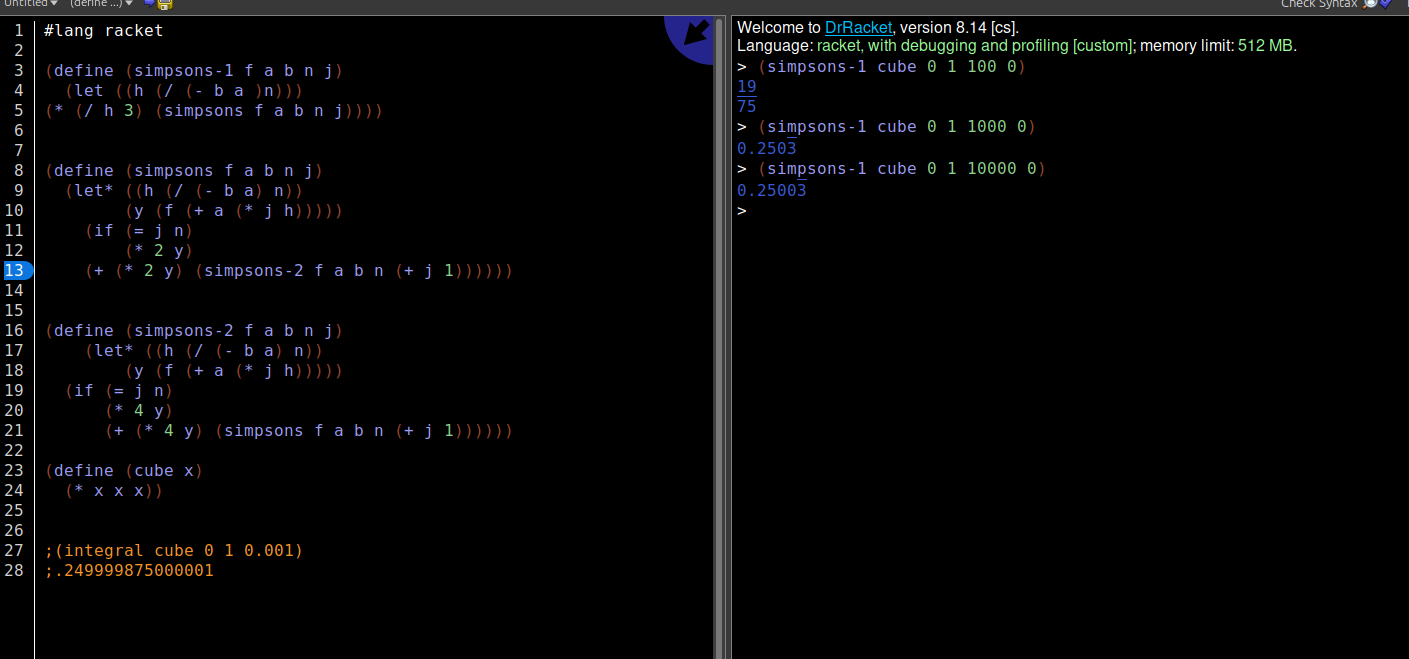This screenshot has height=659, width=1409.
Task: Click the '(* 4 y)' expression on line 20
Action: (x=139, y=410)
